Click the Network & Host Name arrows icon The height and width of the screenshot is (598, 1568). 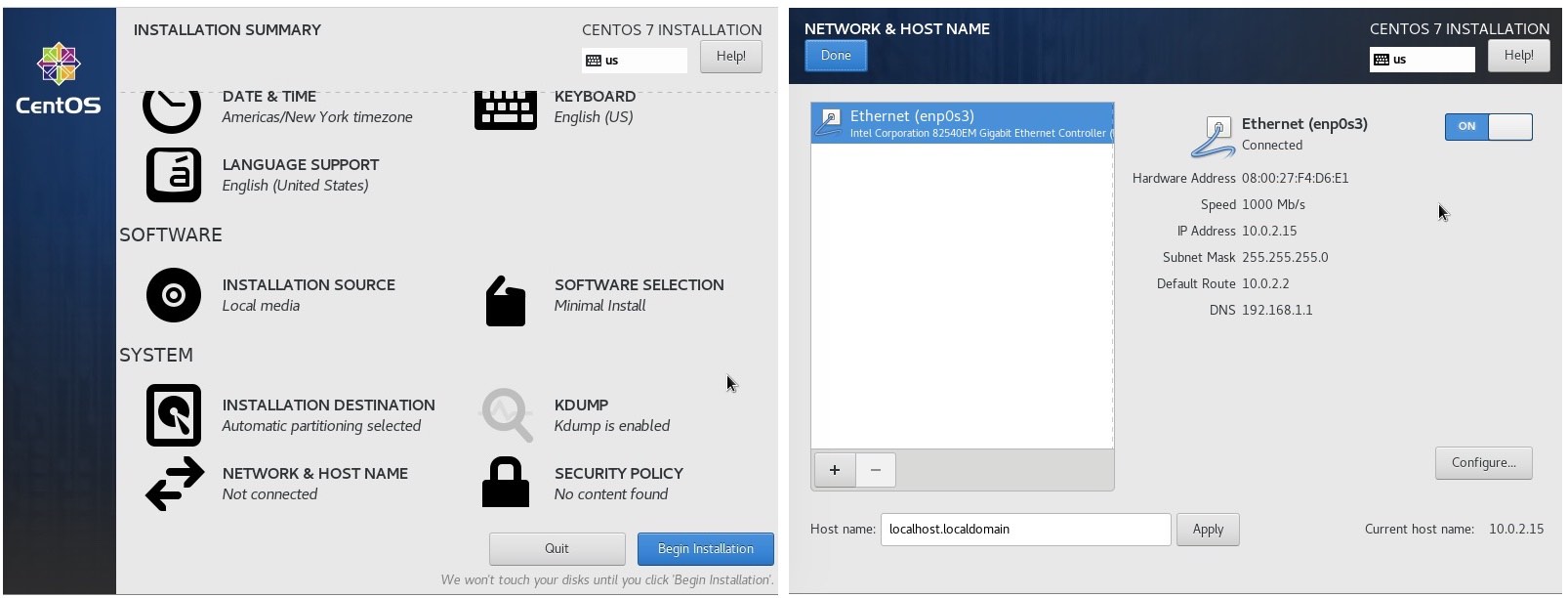tap(175, 484)
